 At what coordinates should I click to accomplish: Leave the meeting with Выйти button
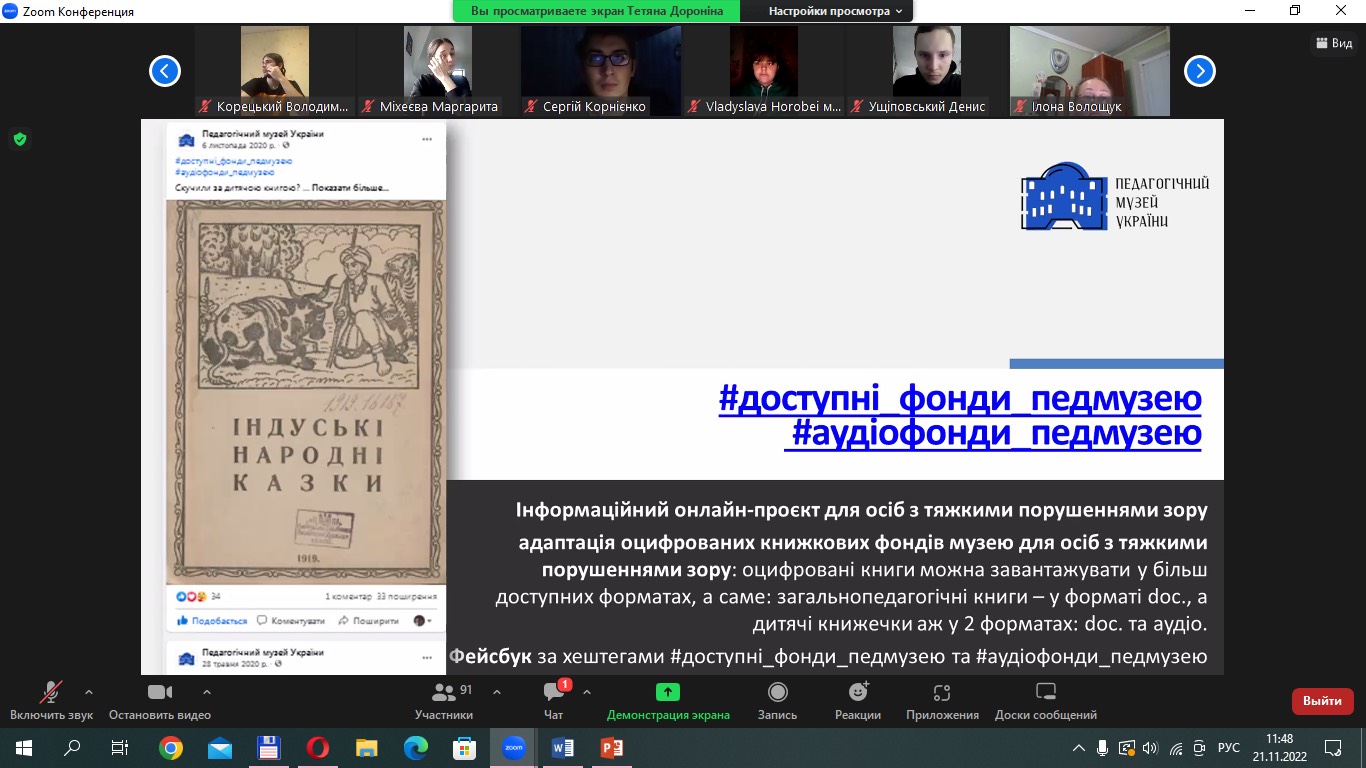1322,701
